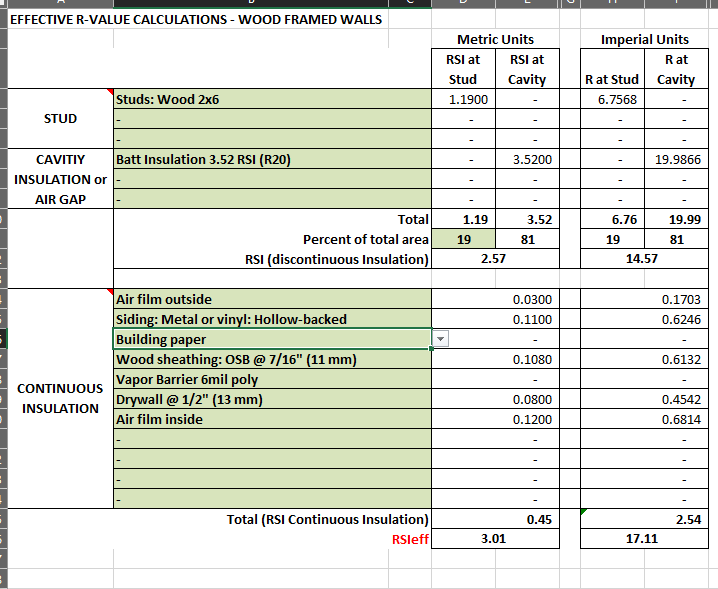
Task: Open the Building paper cell dropdown arrow
Action: 440,339
